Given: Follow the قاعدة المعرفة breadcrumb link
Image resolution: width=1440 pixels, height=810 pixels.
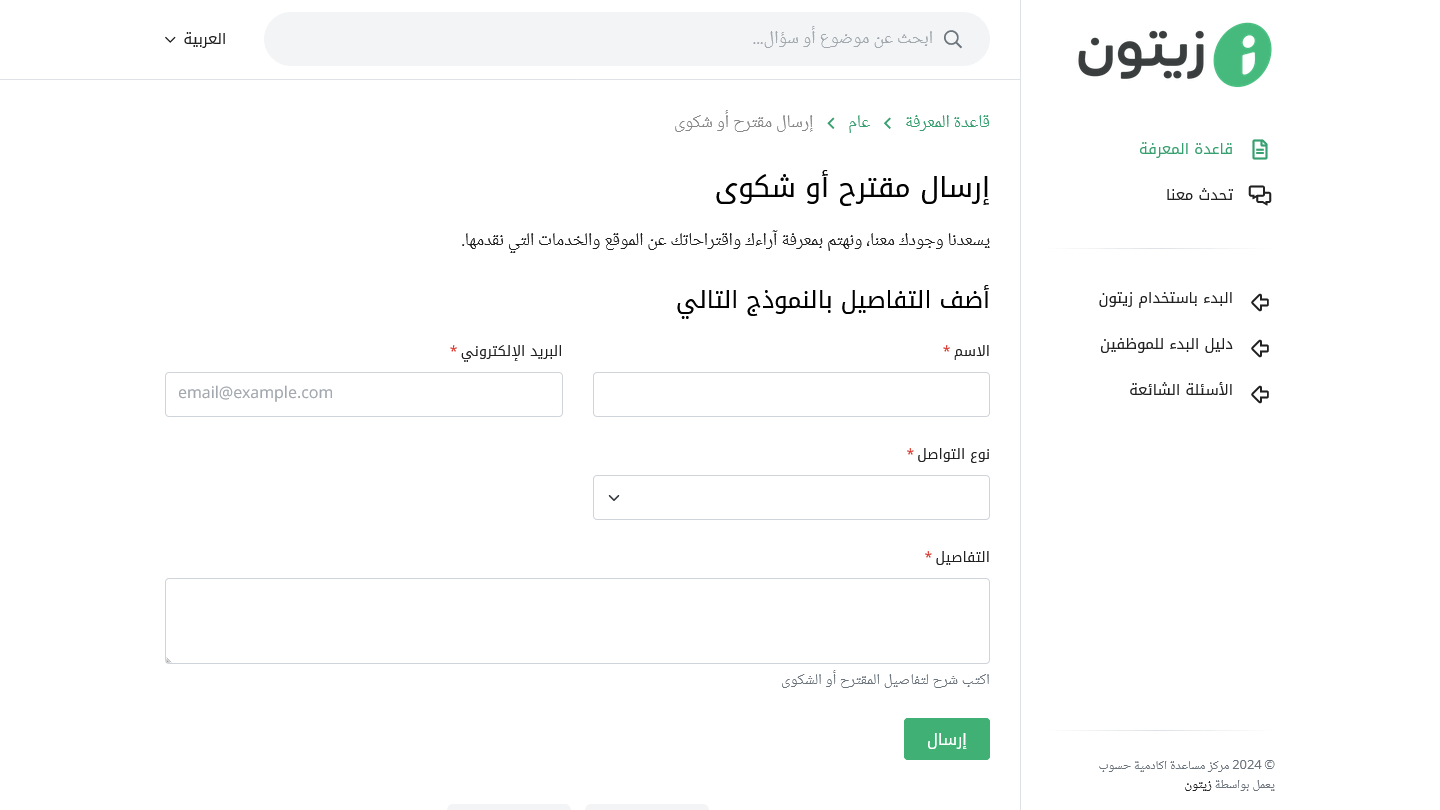Looking at the screenshot, I should point(947,122).
